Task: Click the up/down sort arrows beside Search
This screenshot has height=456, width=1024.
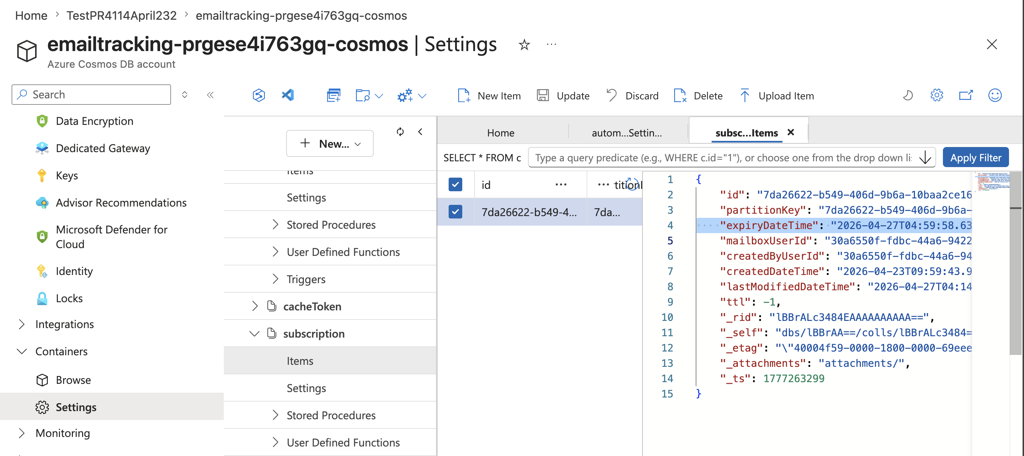Action: (185, 95)
